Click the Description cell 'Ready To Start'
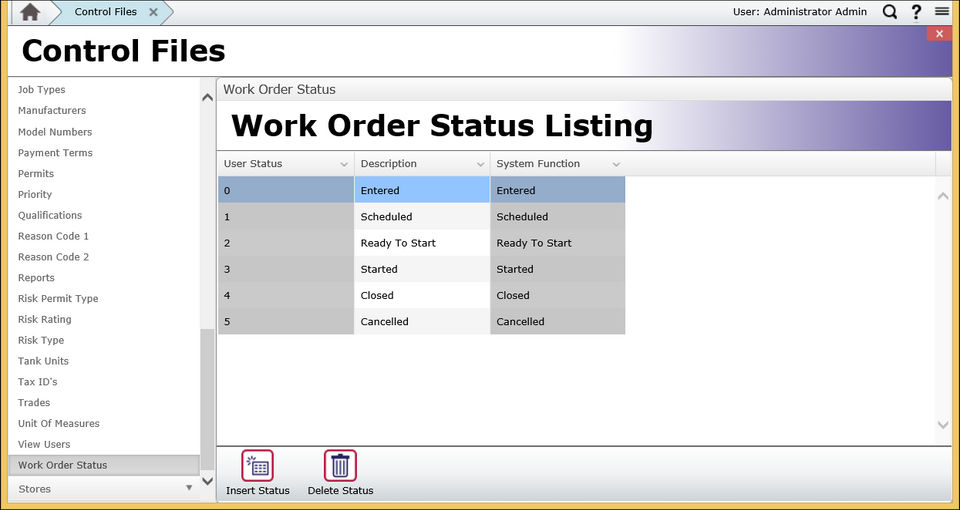This screenshot has width=960, height=510. [x=422, y=243]
